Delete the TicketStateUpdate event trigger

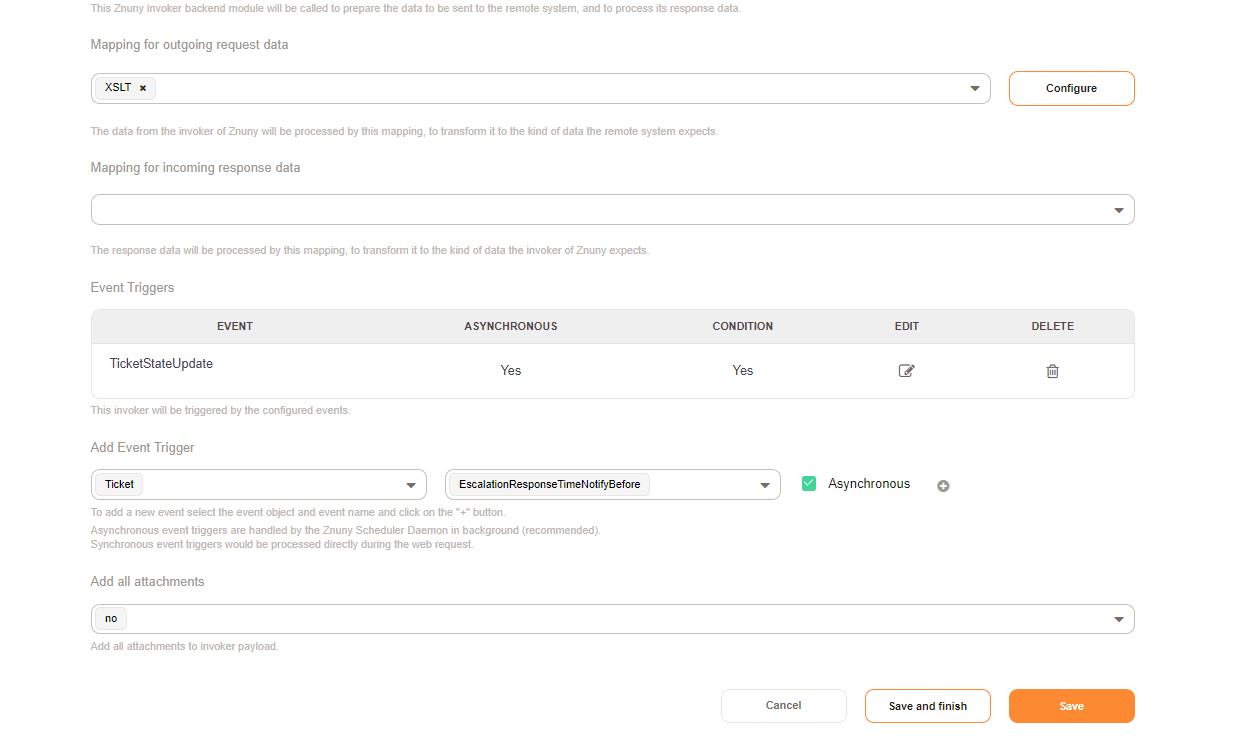coord(1052,371)
